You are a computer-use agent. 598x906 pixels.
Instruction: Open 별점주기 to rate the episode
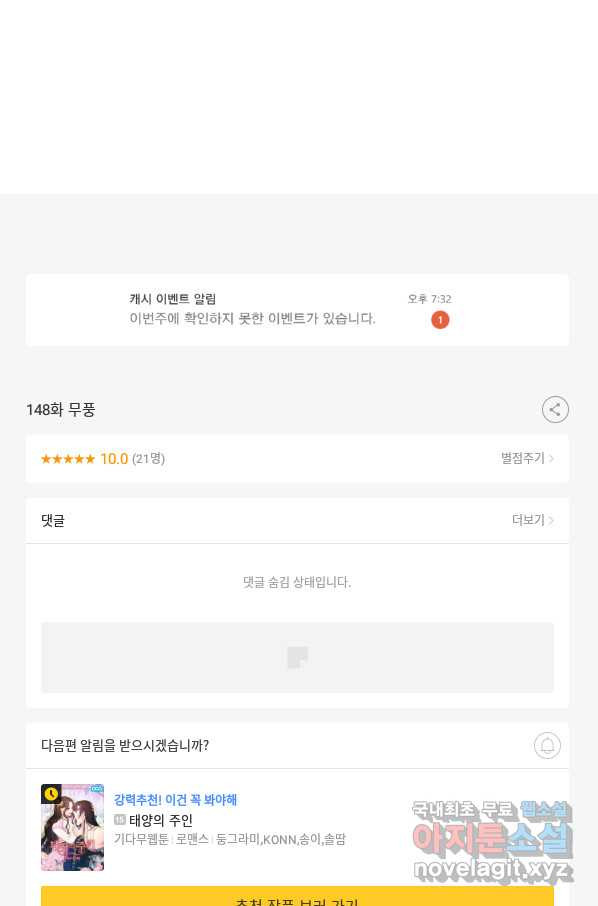click(522, 458)
